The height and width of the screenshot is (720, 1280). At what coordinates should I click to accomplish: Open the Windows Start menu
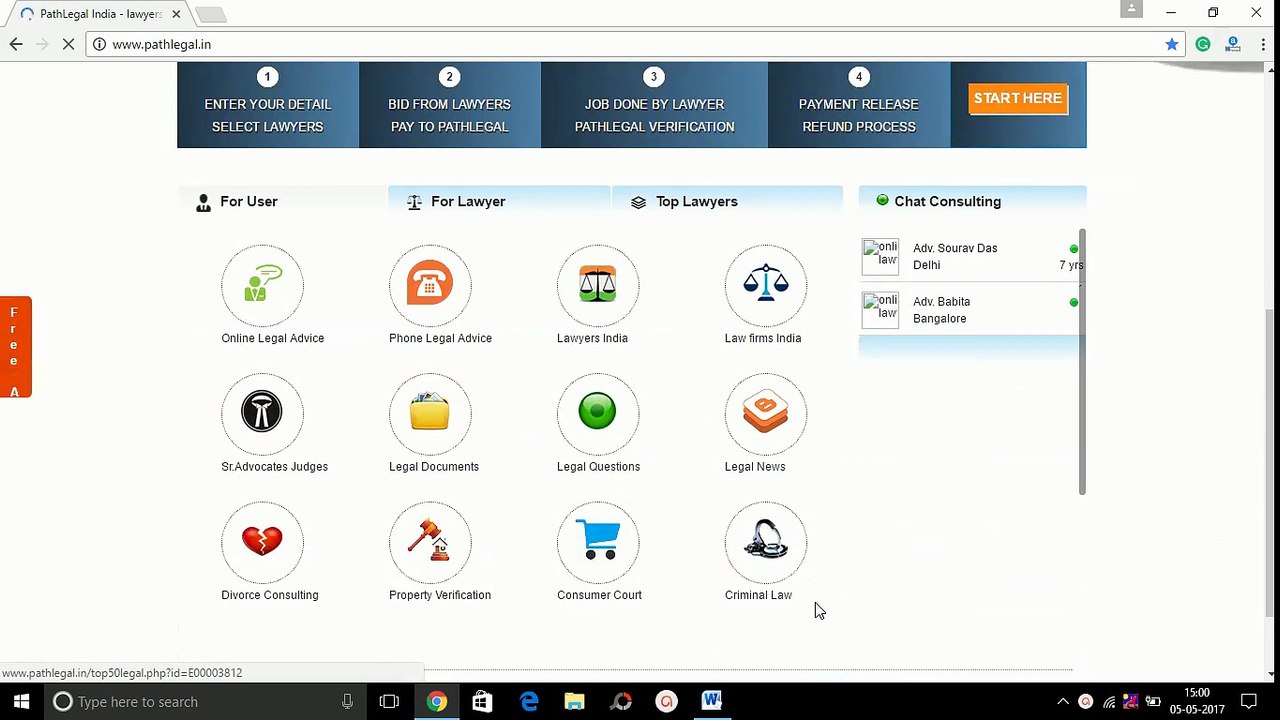(x=21, y=701)
